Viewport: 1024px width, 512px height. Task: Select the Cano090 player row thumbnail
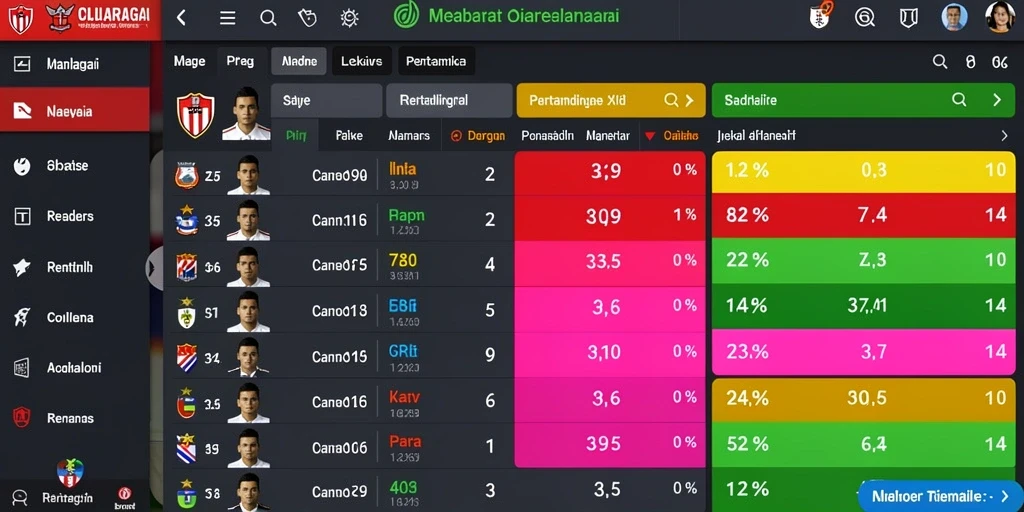[248, 175]
